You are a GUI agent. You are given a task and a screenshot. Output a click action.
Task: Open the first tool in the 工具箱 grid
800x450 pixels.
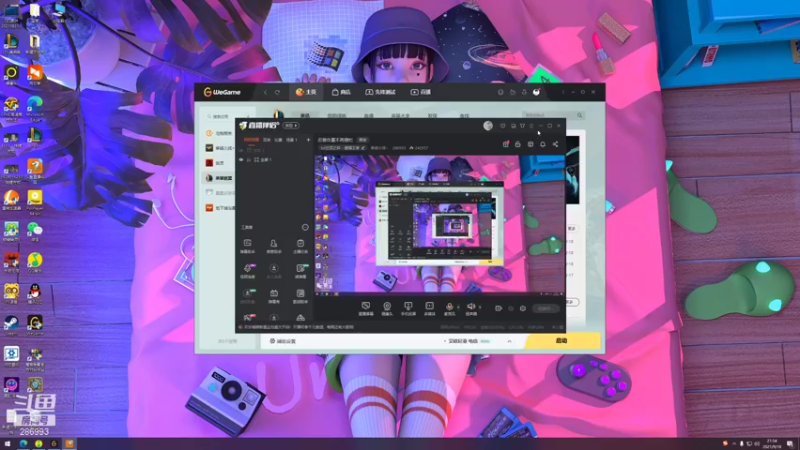[x=247, y=246]
